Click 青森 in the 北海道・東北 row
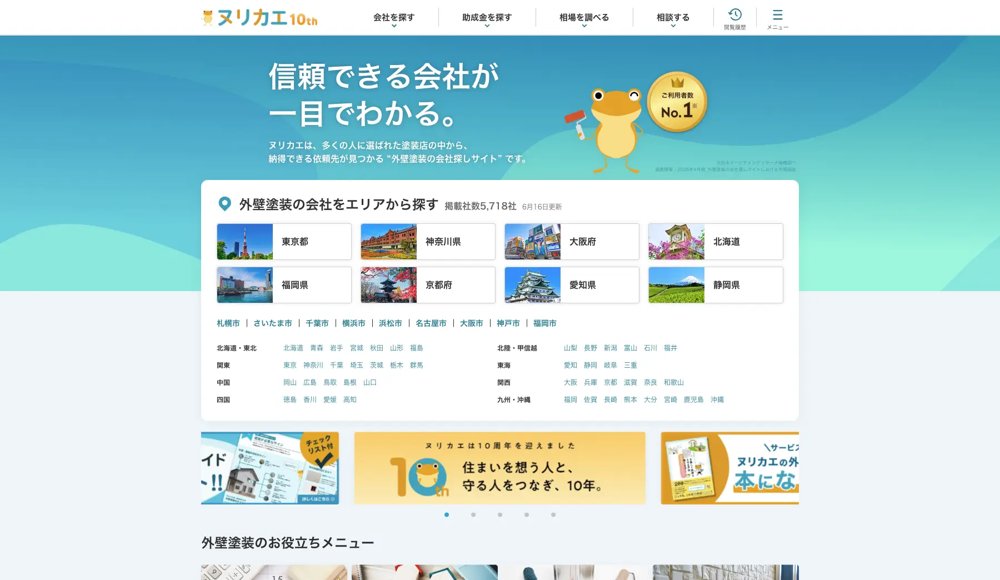This screenshot has width=1000, height=580. pyautogui.click(x=316, y=348)
